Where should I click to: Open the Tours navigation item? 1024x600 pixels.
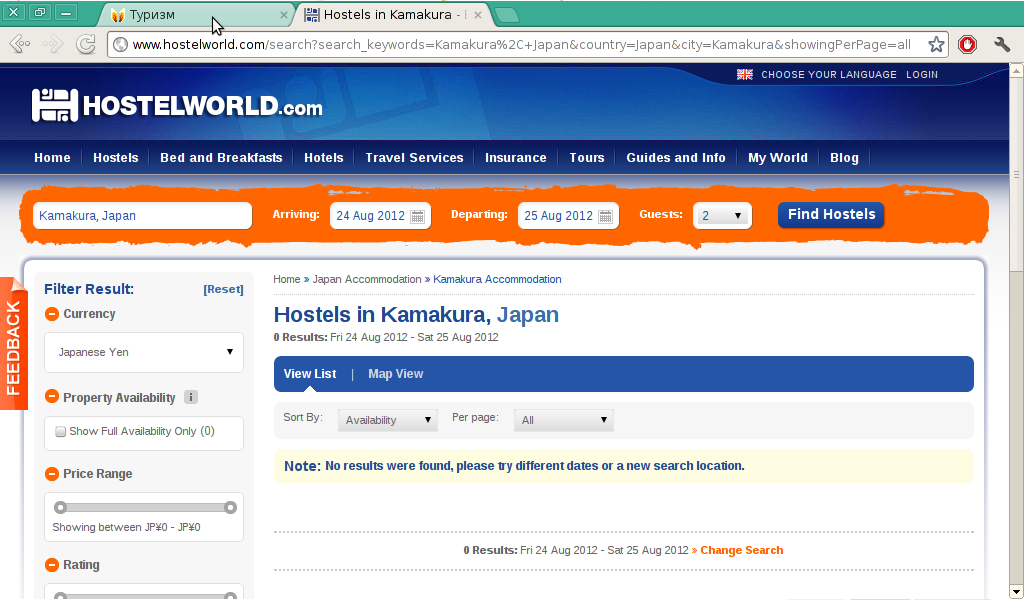click(586, 157)
